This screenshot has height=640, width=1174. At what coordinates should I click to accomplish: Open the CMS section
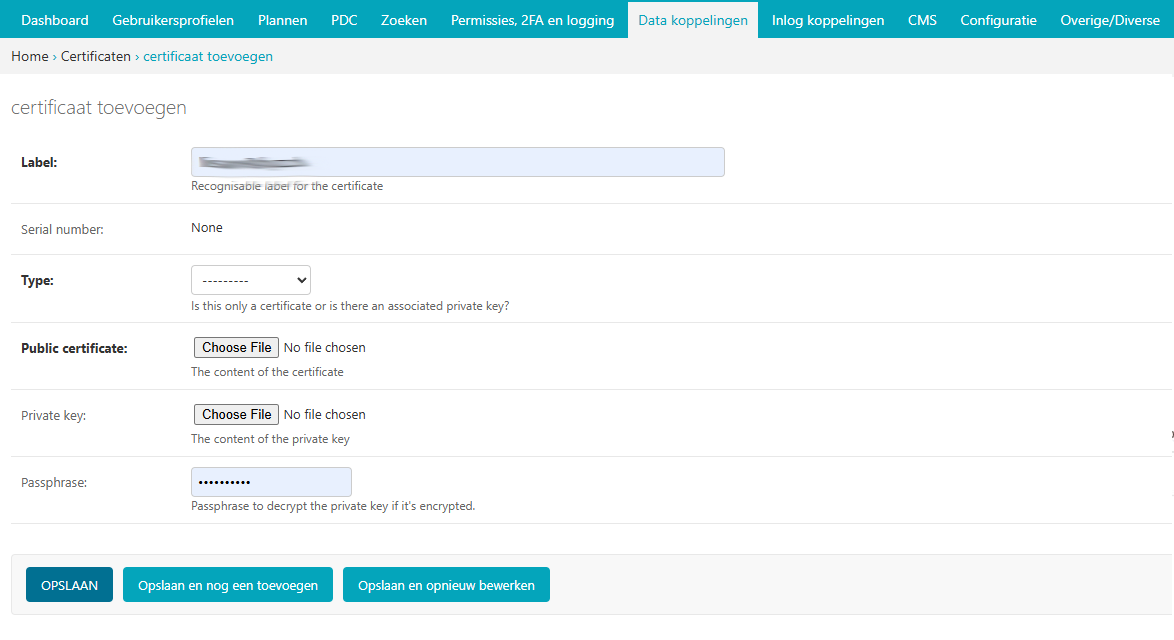pyautogui.click(x=922, y=19)
